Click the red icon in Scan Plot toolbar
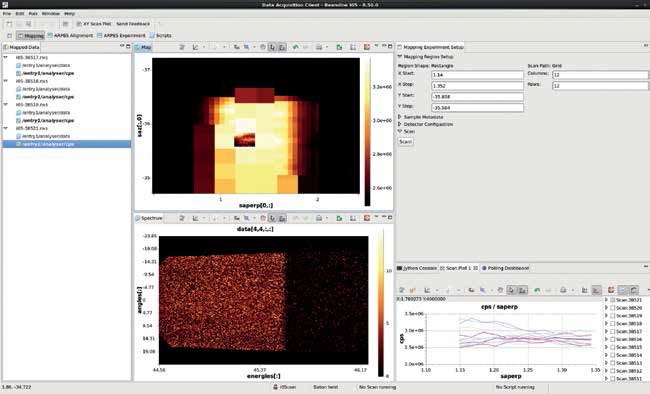The width and height of the screenshot is (650, 394). click(611, 290)
